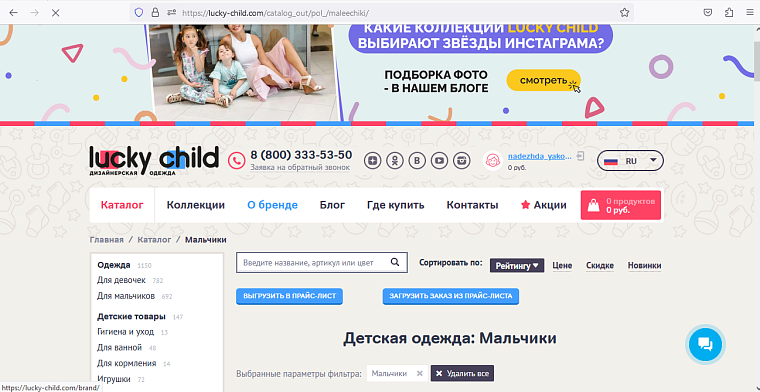Image resolution: width=760 pixels, height=392 pixels.
Task: Open the nadezhda_yako profile link
Action: tap(539, 157)
